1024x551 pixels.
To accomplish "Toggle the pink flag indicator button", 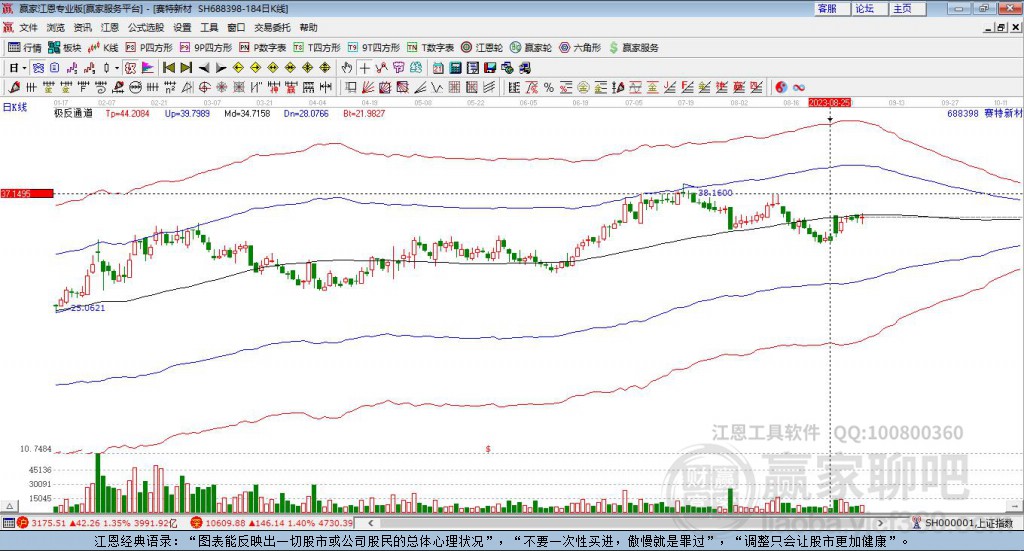I will pyautogui.click(x=148, y=68).
